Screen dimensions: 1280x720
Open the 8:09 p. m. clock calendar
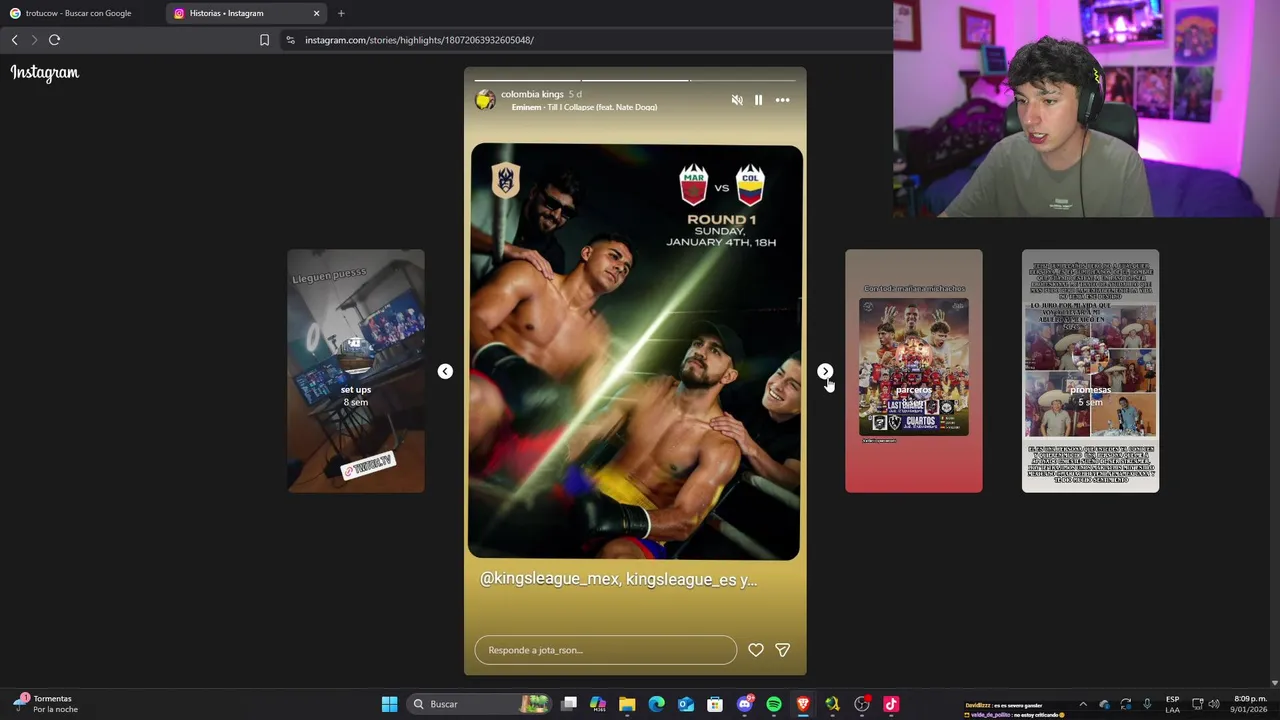click(x=1250, y=704)
